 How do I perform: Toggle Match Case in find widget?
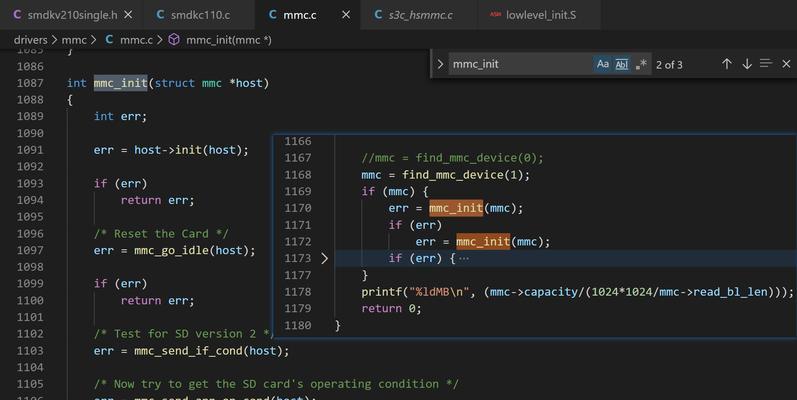point(603,64)
